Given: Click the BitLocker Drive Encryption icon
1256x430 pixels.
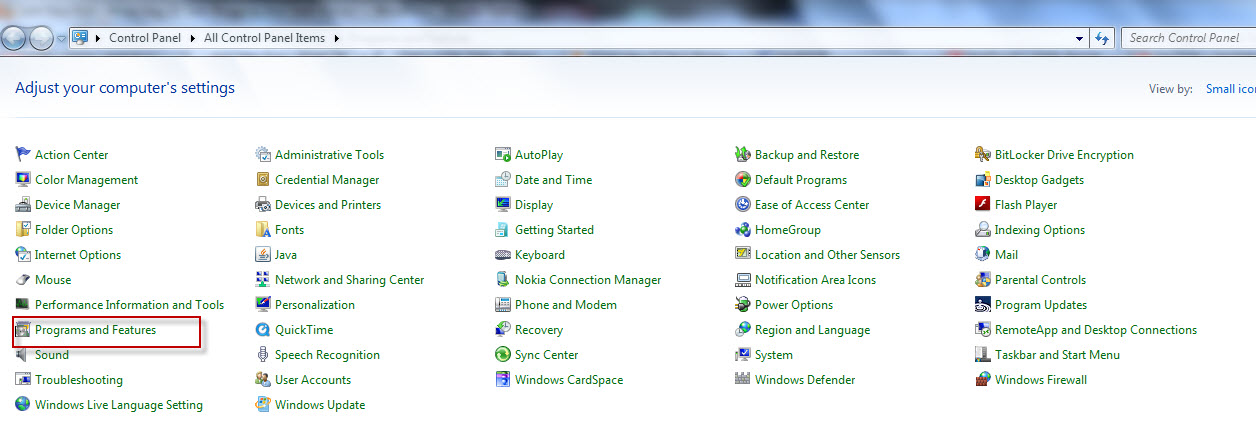Looking at the screenshot, I should pyautogui.click(x=983, y=154).
